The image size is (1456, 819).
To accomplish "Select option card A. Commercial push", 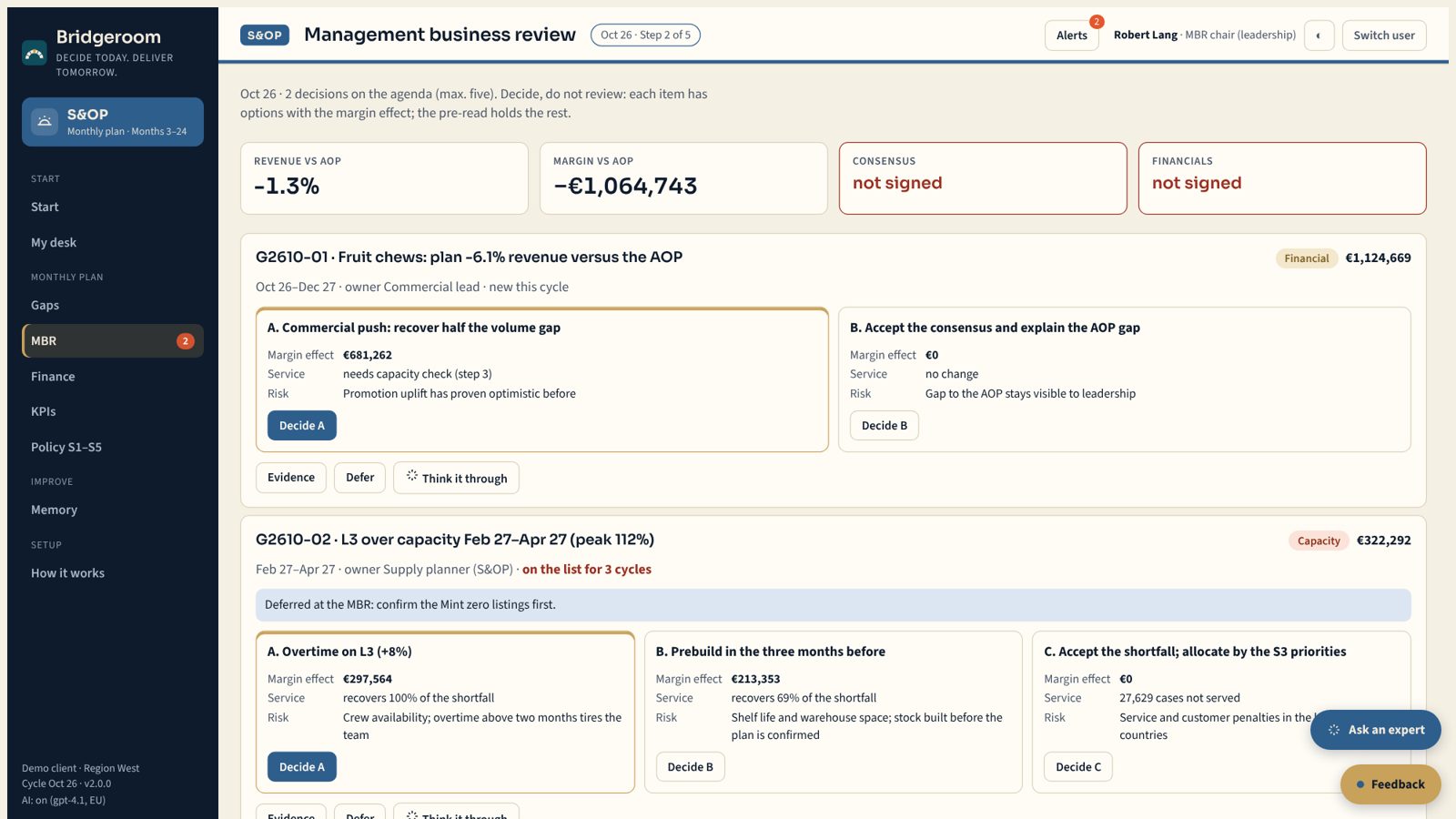I will [542, 379].
